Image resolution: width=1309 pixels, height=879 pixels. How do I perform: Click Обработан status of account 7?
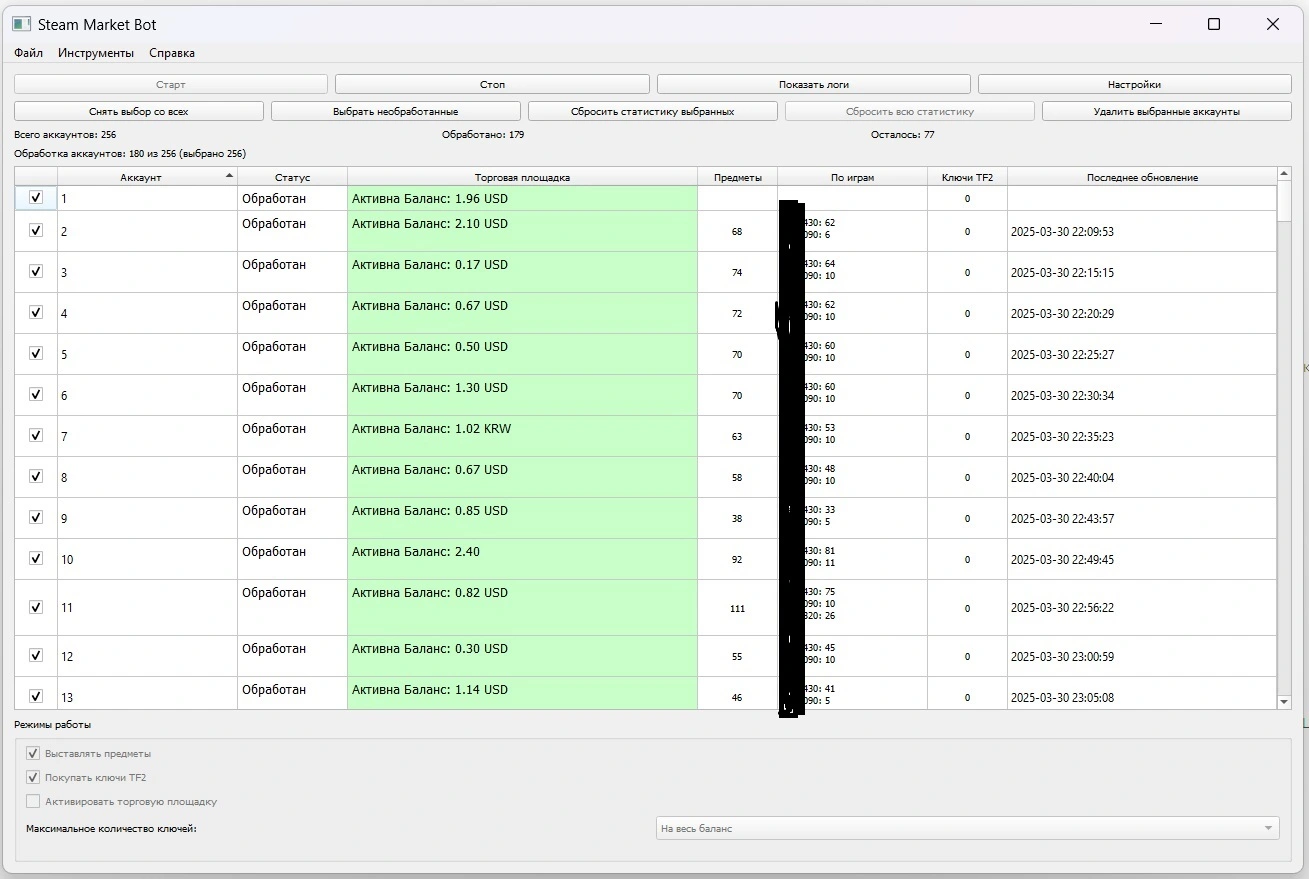click(274, 429)
